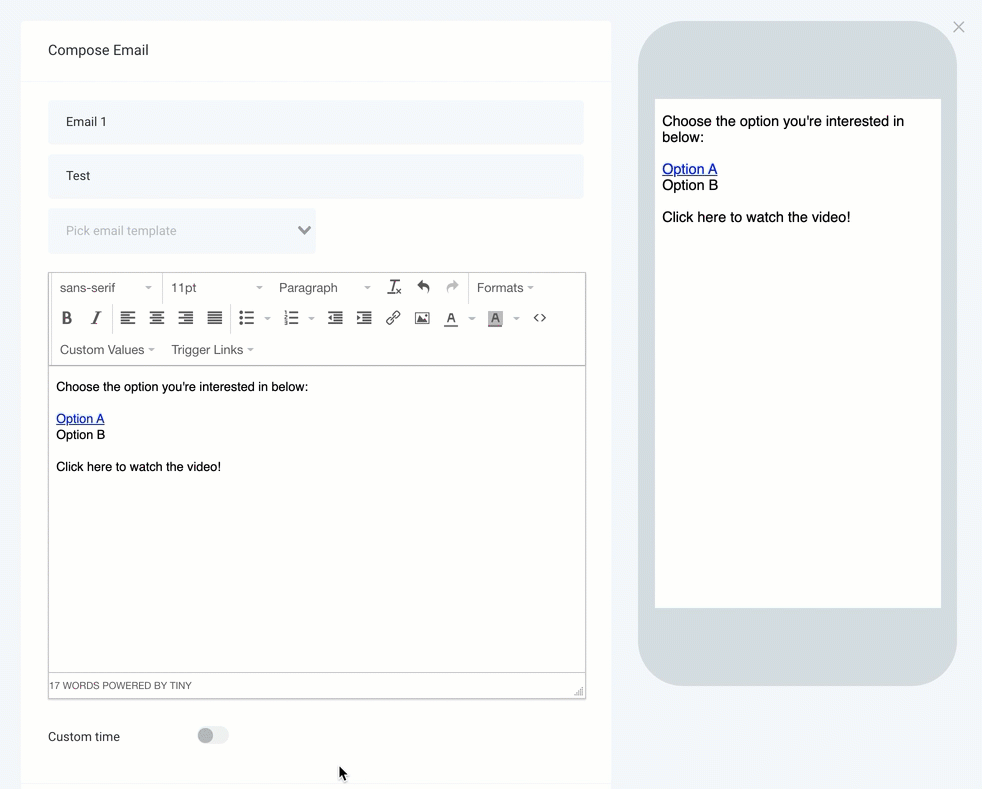Insert an image into the email
This screenshot has height=789, width=982.
[x=422, y=318]
